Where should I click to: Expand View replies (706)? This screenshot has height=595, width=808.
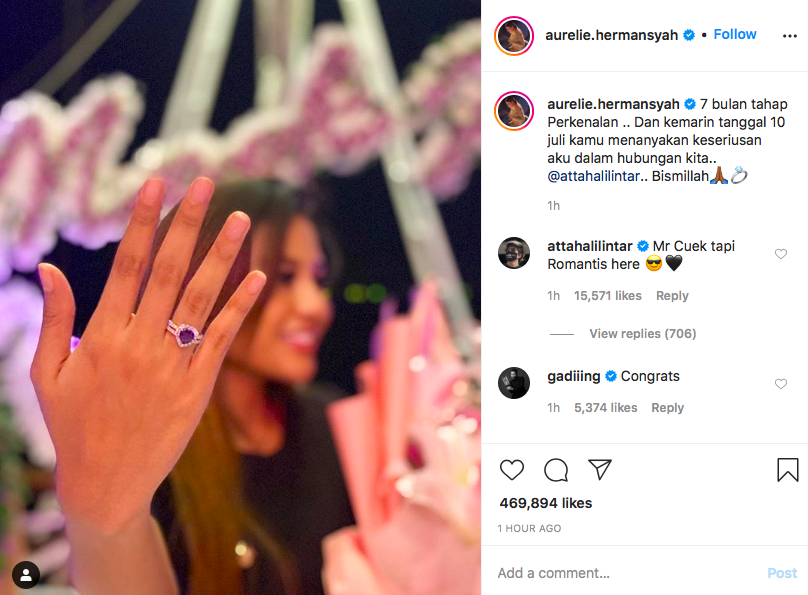click(643, 334)
